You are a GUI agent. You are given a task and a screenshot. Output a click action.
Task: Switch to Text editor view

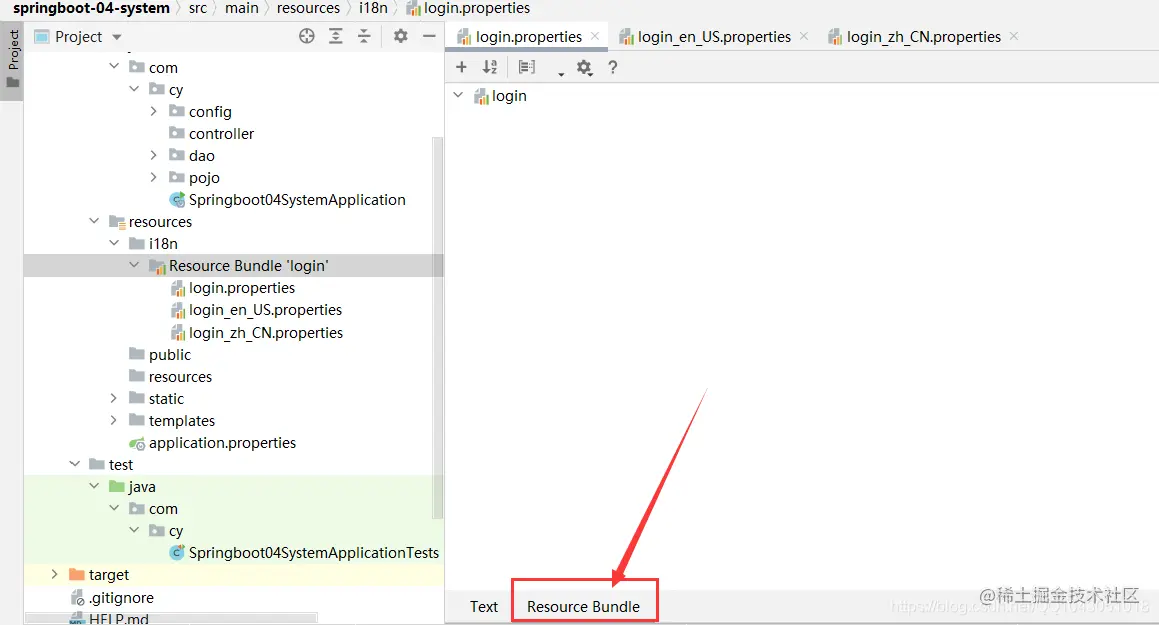(x=484, y=607)
